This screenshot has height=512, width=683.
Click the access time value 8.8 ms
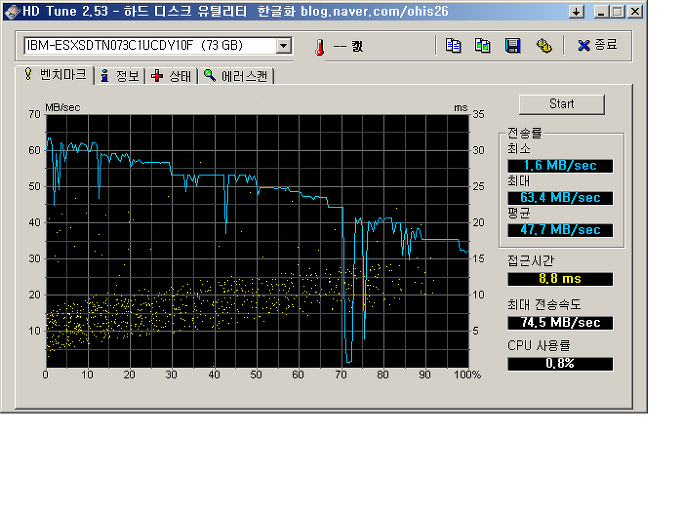point(560,279)
